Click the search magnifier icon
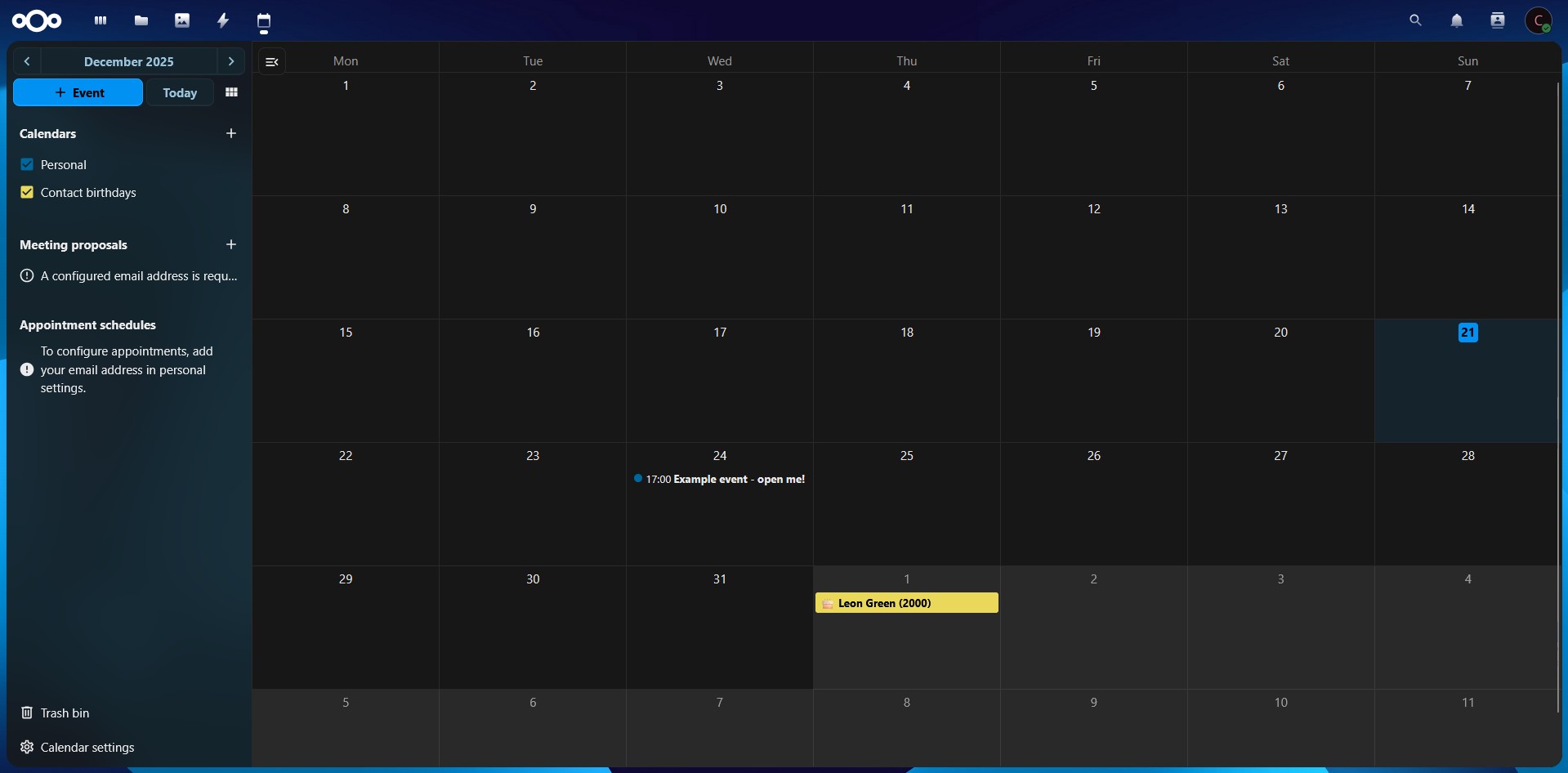The image size is (1568, 773). tap(1415, 20)
